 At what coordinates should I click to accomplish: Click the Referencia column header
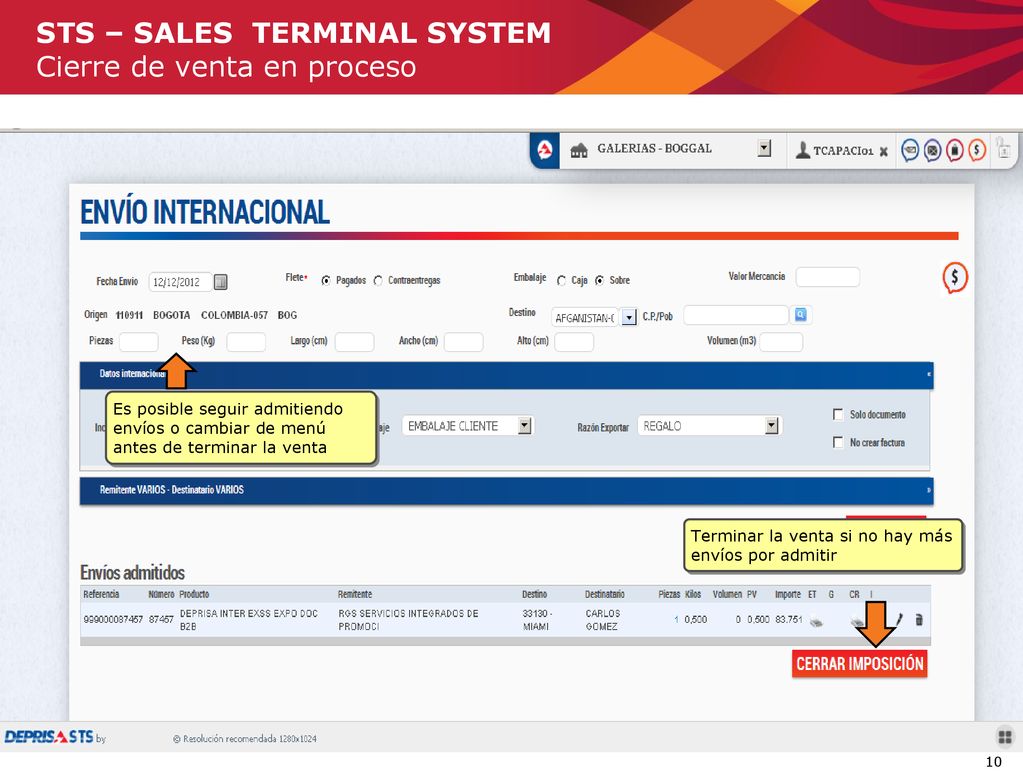click(101, 594)
